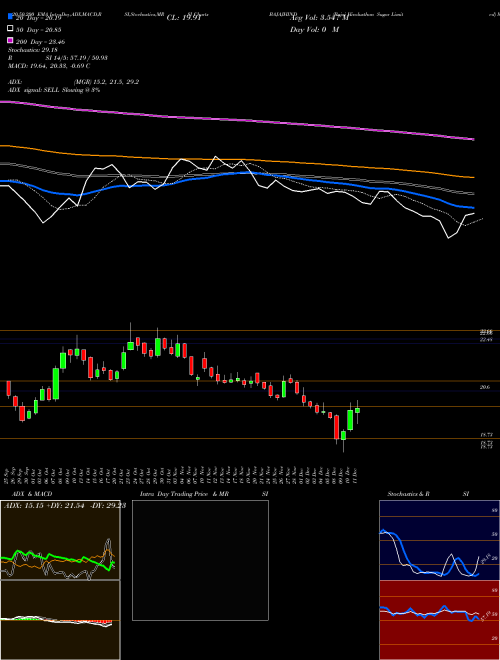Screen dimensions: 500x660
Task: Open the ADX indicator mini chart
Action: pos(60,540)
